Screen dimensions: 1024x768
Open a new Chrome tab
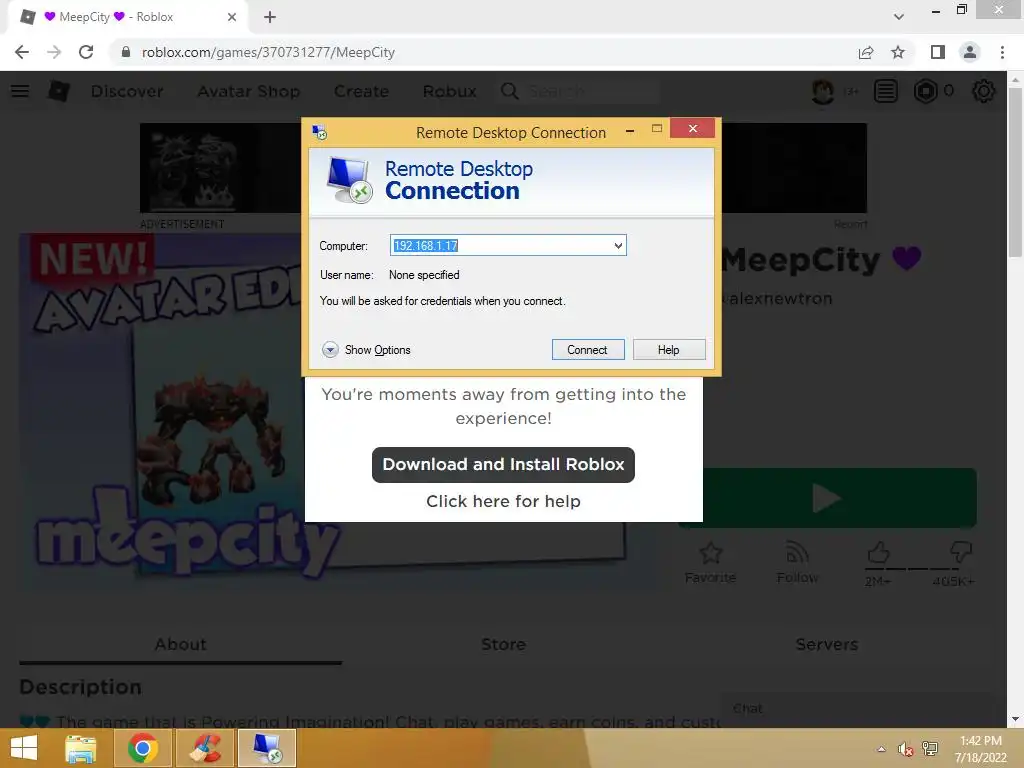coord(270,17)
